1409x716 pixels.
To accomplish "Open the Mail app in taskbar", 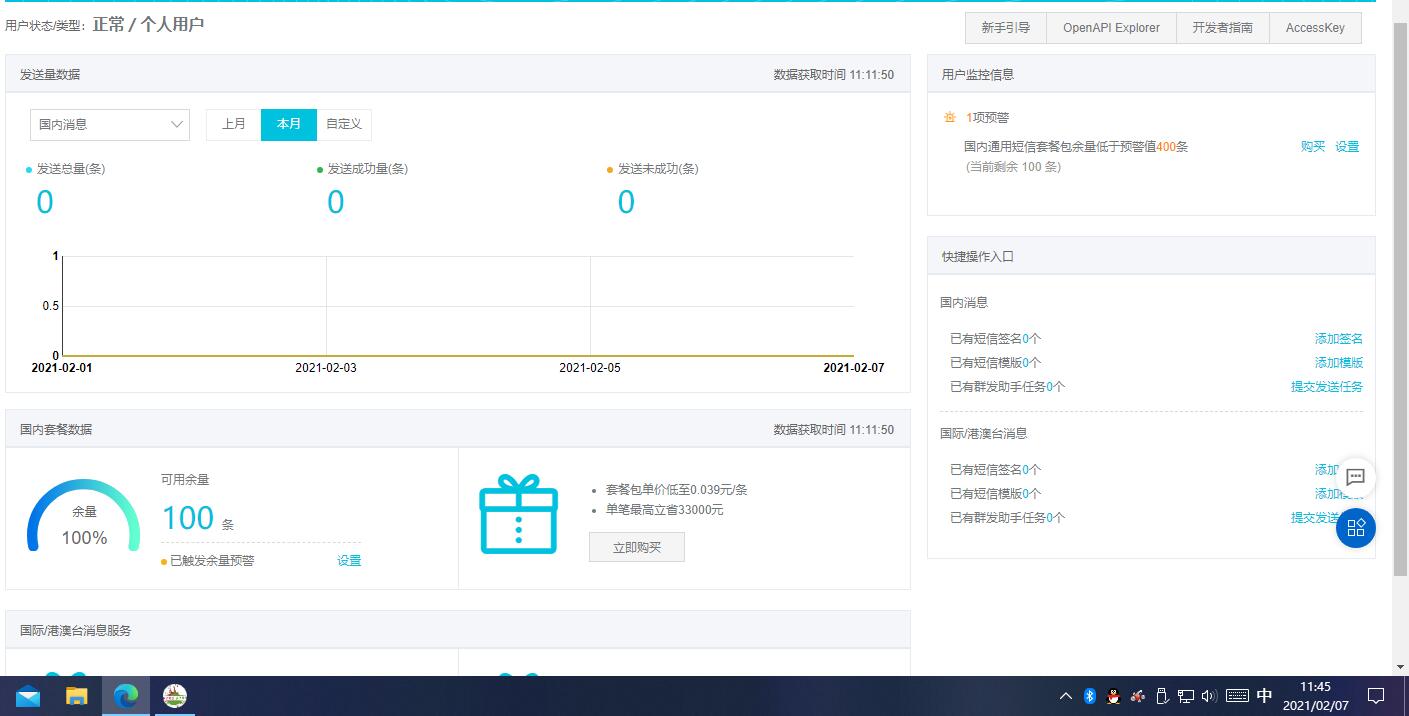I will [28, 696].
